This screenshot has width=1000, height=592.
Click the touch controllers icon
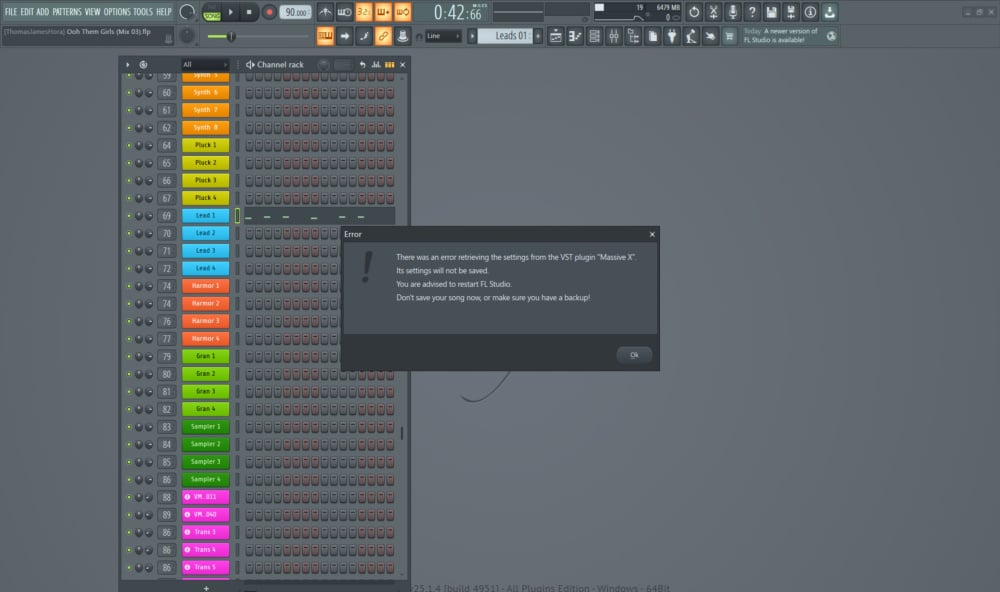[710, 36]
